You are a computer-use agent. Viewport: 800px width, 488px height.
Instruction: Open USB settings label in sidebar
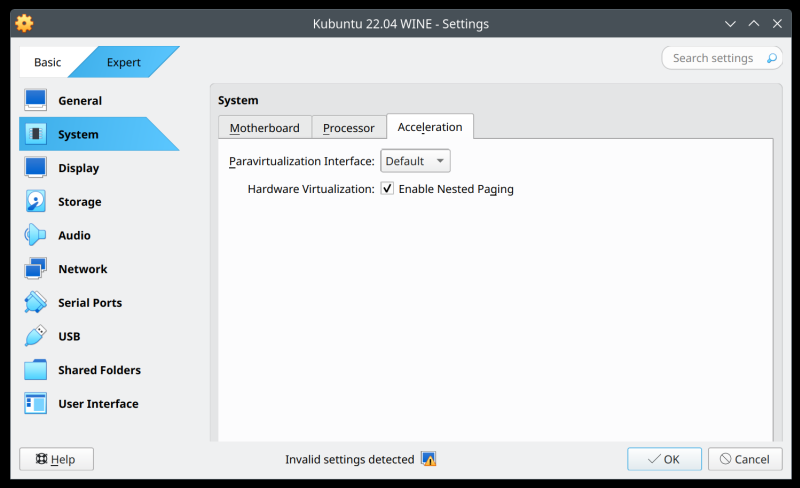pos(69,336)
